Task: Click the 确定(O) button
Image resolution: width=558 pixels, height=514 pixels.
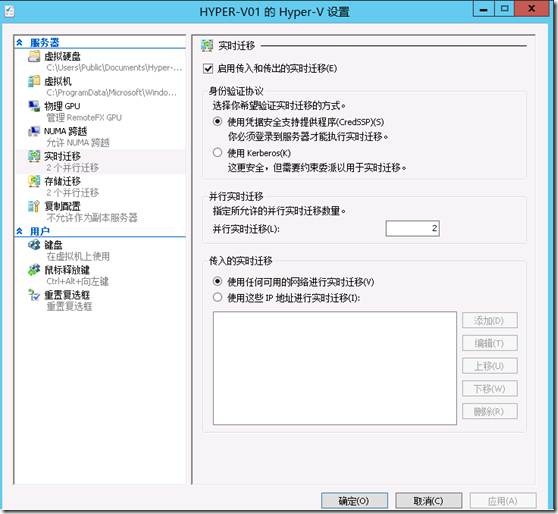Action: (354, 501)
